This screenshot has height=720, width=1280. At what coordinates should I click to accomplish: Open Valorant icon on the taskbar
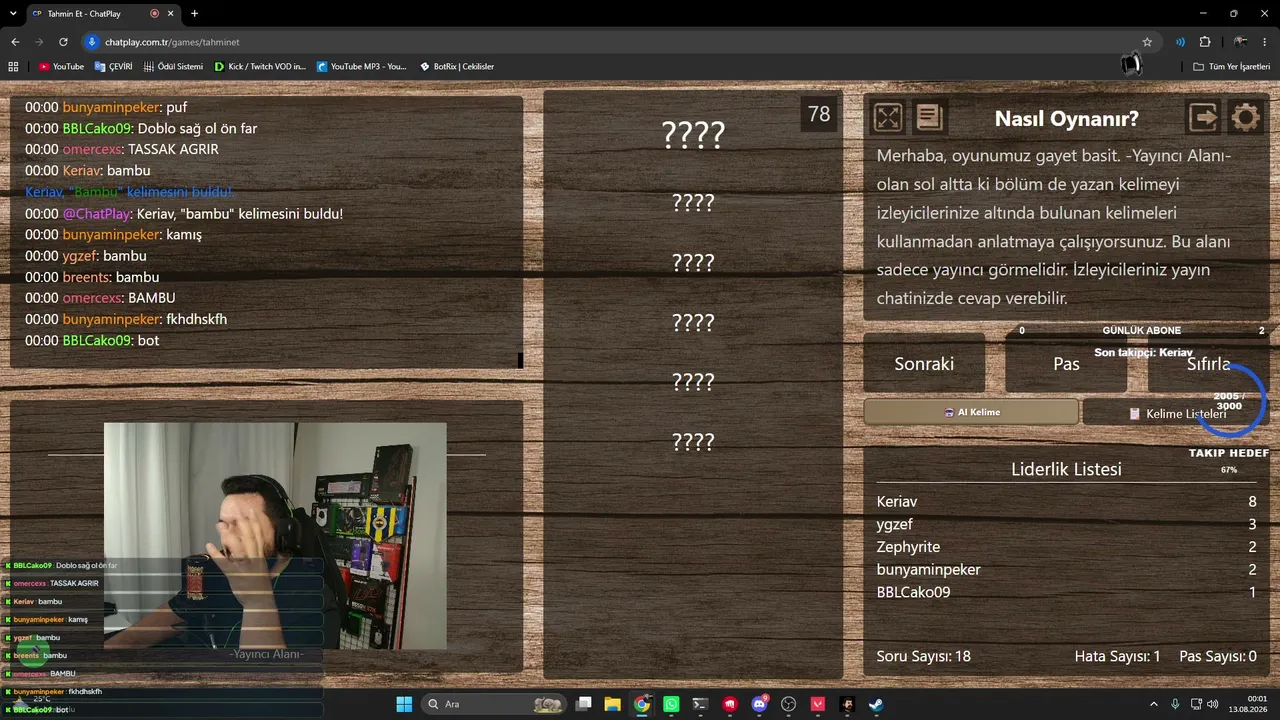(x=817, y=704)
